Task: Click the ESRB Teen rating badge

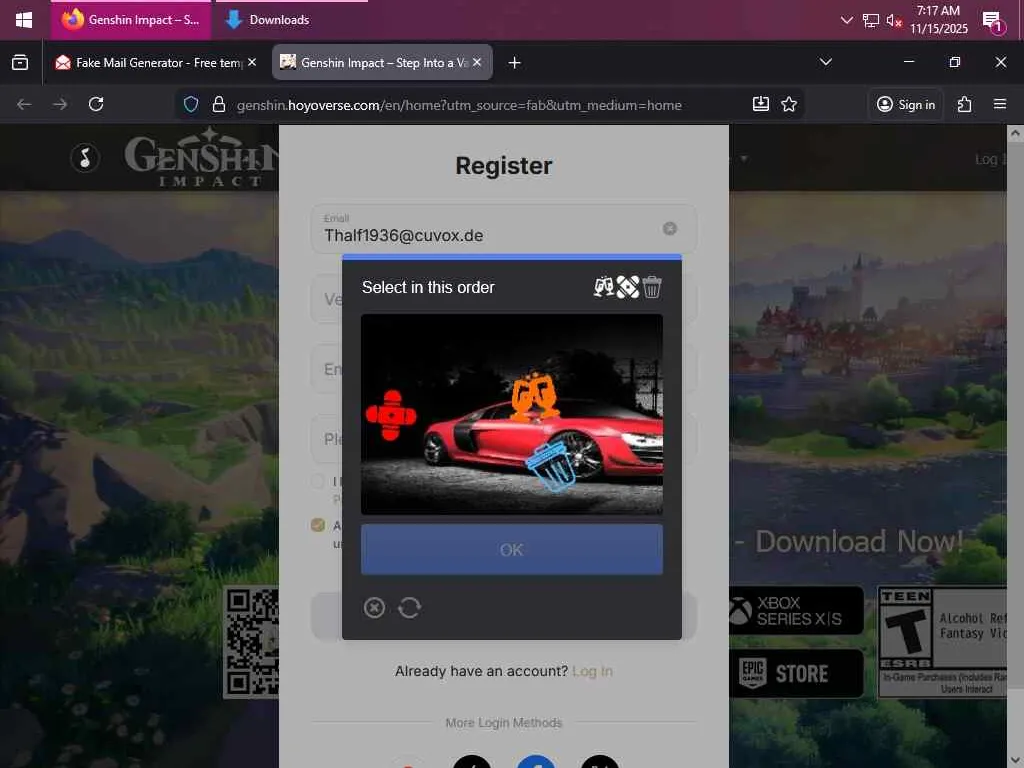Action: point(942,642)
